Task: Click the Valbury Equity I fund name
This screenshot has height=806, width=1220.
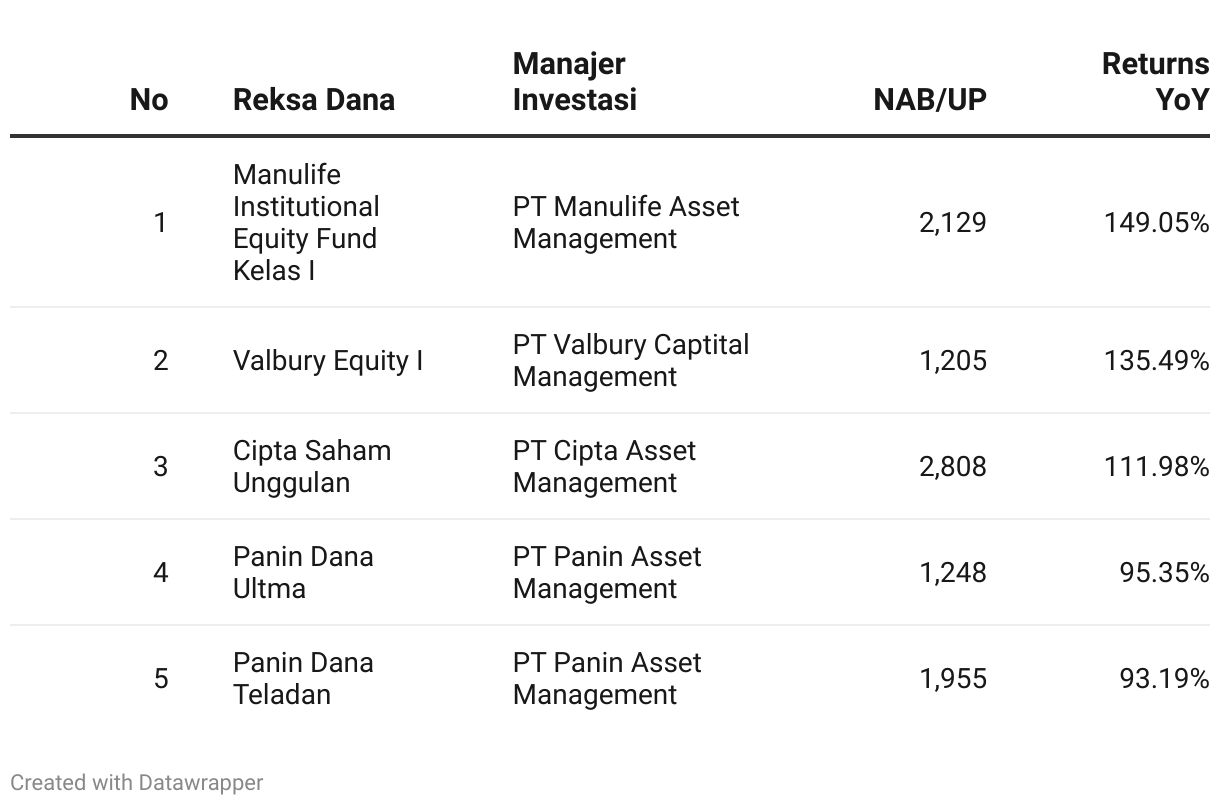Action: coord(328,360)
